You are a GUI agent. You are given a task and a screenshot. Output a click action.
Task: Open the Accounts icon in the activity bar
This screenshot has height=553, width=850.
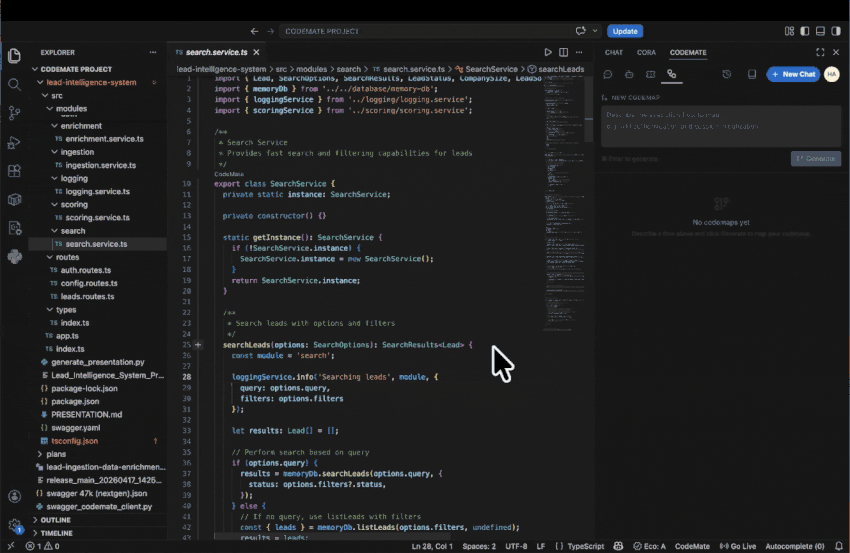15,496
